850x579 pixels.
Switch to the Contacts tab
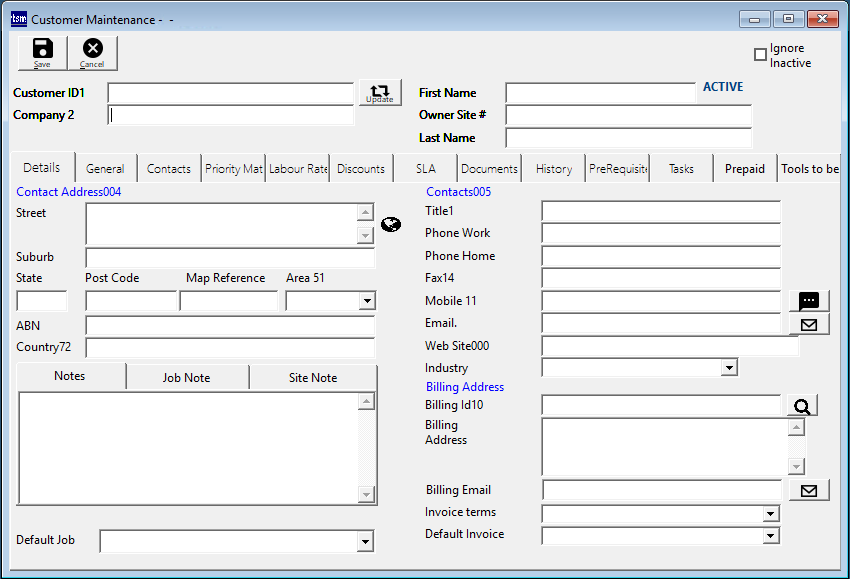pyautogui.click(x=169, y=169)
